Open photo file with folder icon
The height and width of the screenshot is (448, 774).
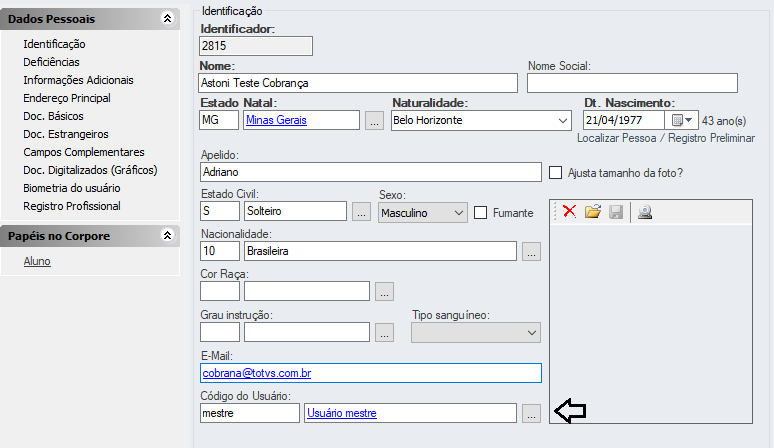pyautogui.click(x=593, y=212)
